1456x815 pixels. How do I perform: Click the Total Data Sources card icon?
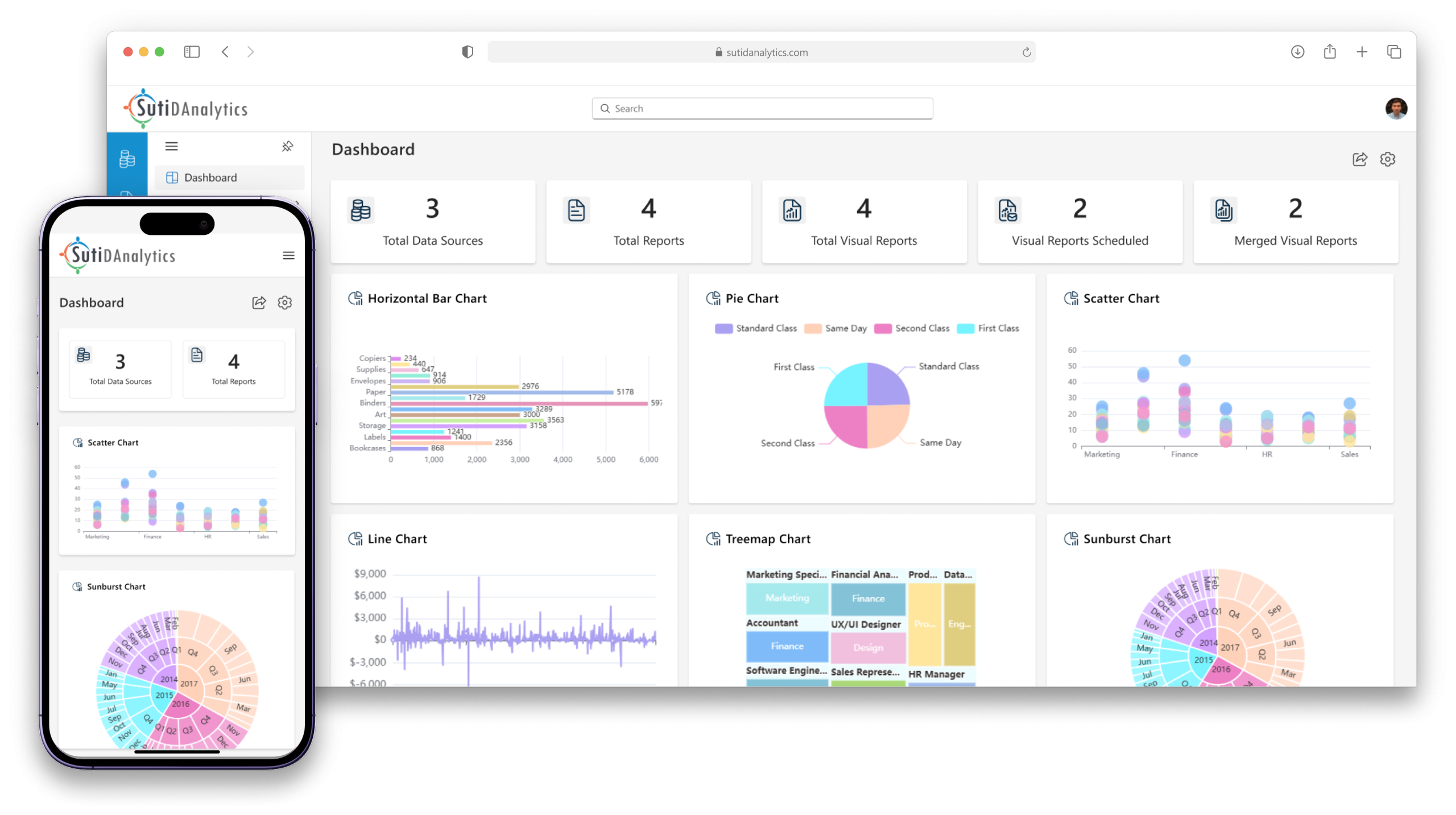pyautogui.click(x=361, y=210)
